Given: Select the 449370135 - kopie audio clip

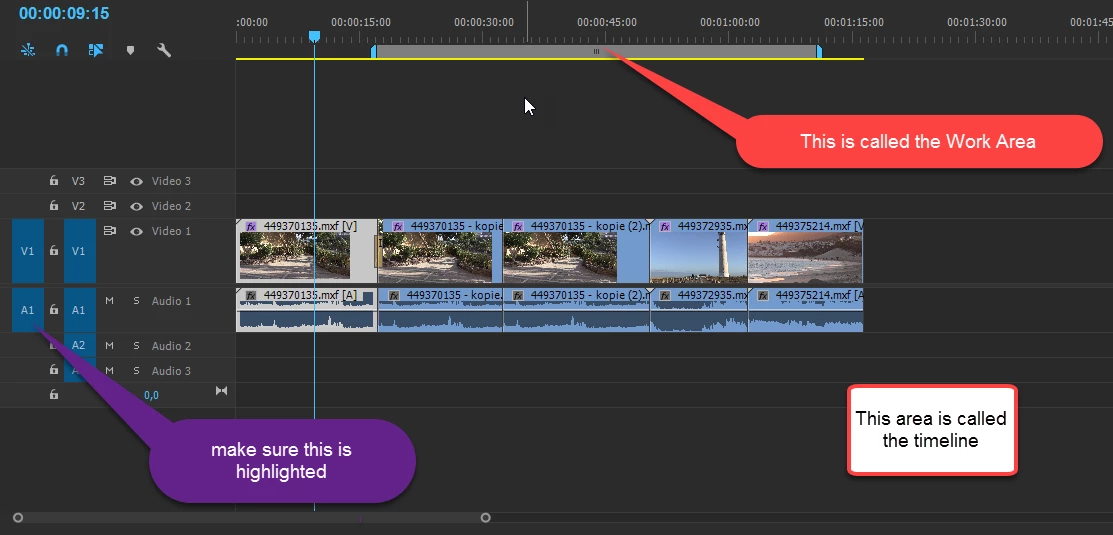Looking at the screenshot, I should pyautogui.click(x=440, y=309).
